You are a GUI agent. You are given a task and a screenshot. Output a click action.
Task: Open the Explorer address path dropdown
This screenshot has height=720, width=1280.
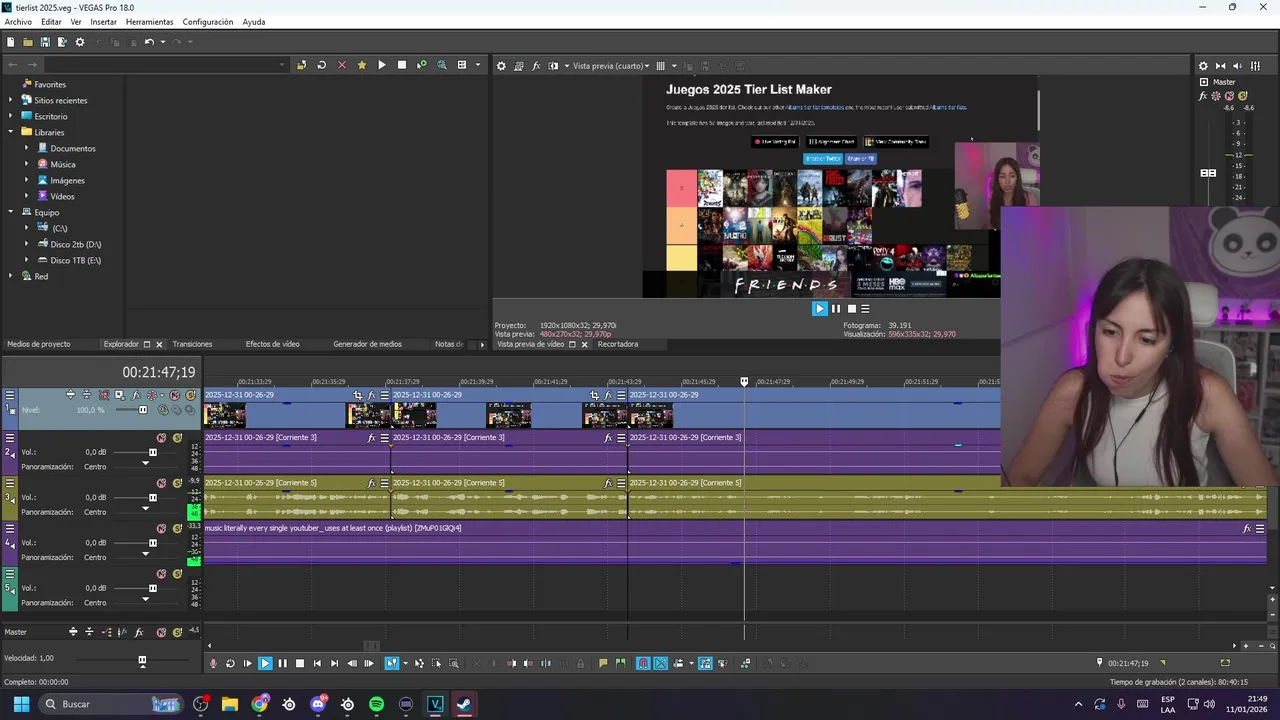[x=282, y=65]
